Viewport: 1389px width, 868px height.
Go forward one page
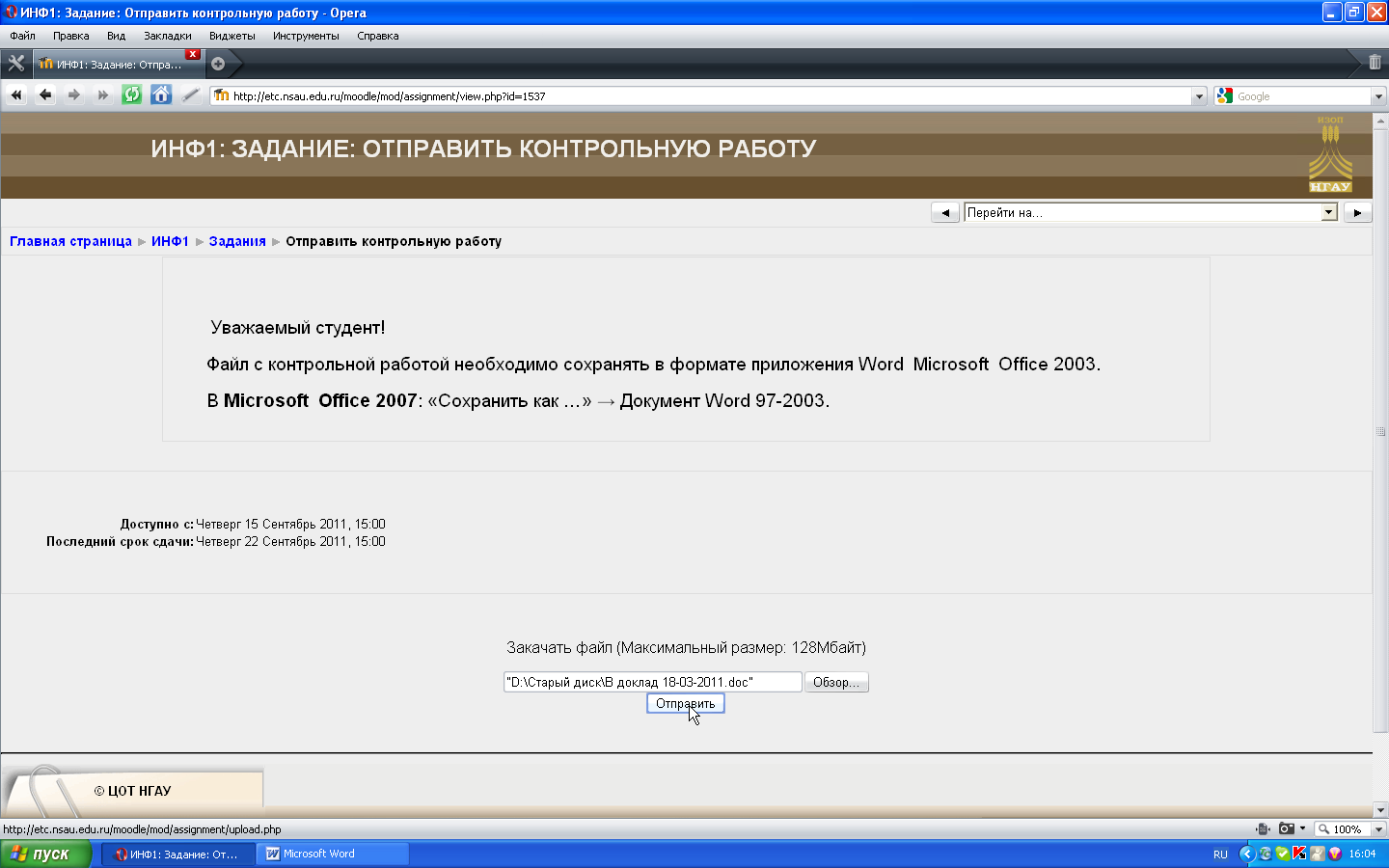(73, 95)
